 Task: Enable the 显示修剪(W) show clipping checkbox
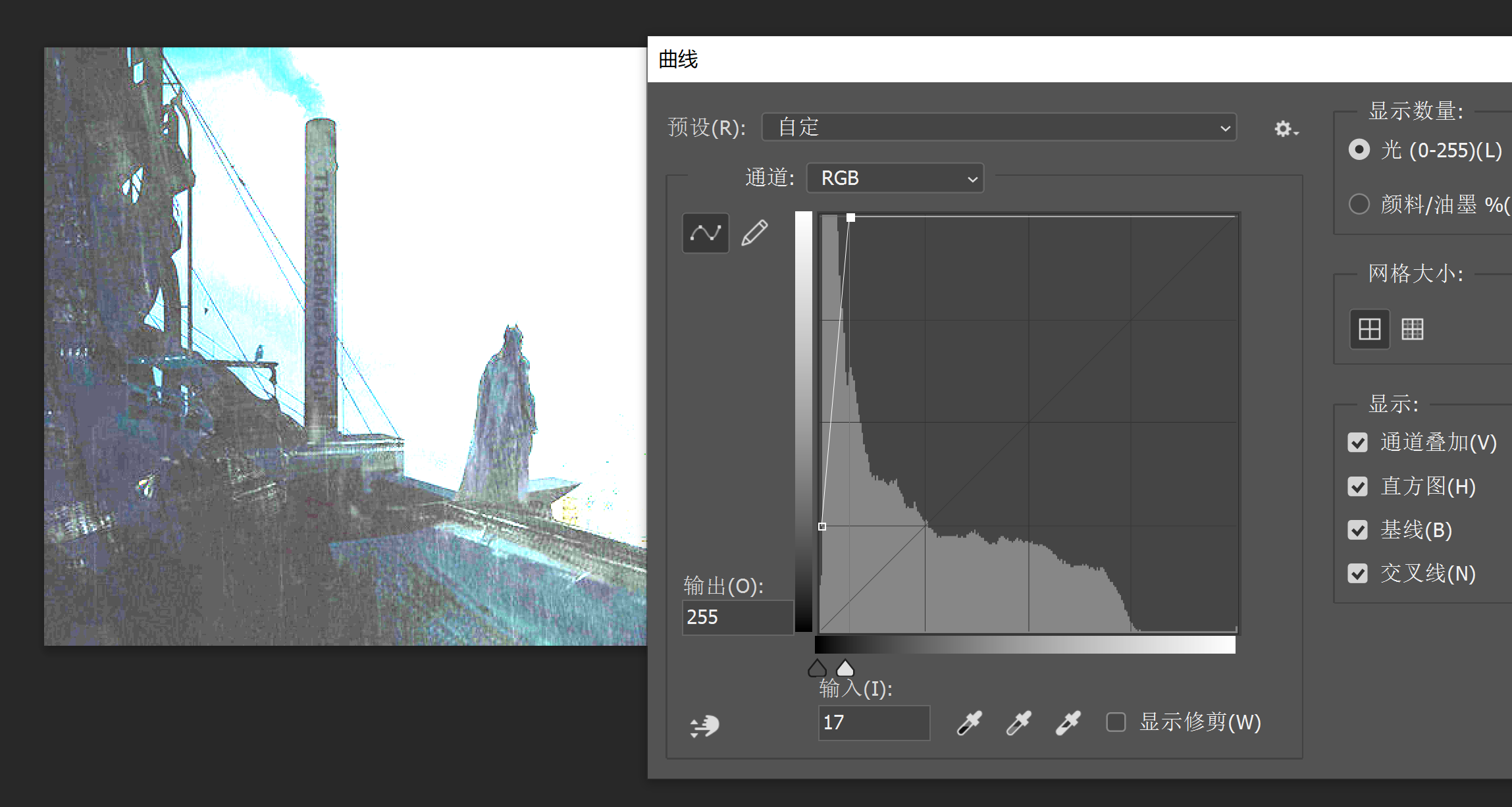click(1116, 722)
